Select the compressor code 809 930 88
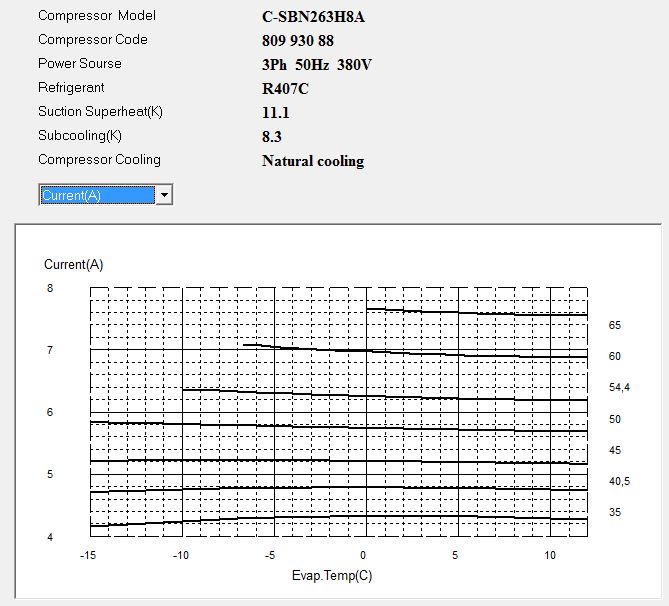This screenshot has width=669, height=606. point(298,41)
